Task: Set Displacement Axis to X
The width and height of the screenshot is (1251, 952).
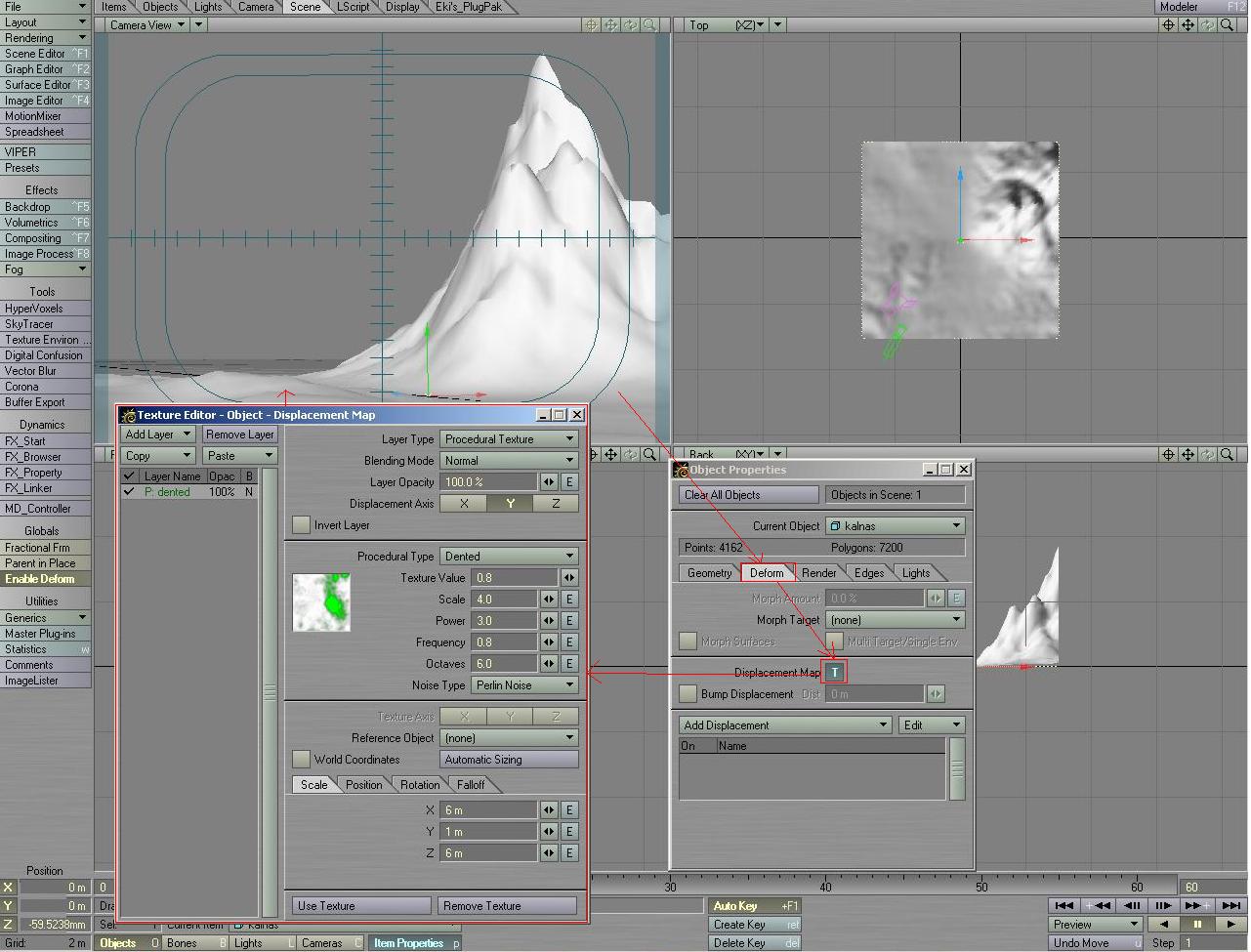Action: pos(464,504)
